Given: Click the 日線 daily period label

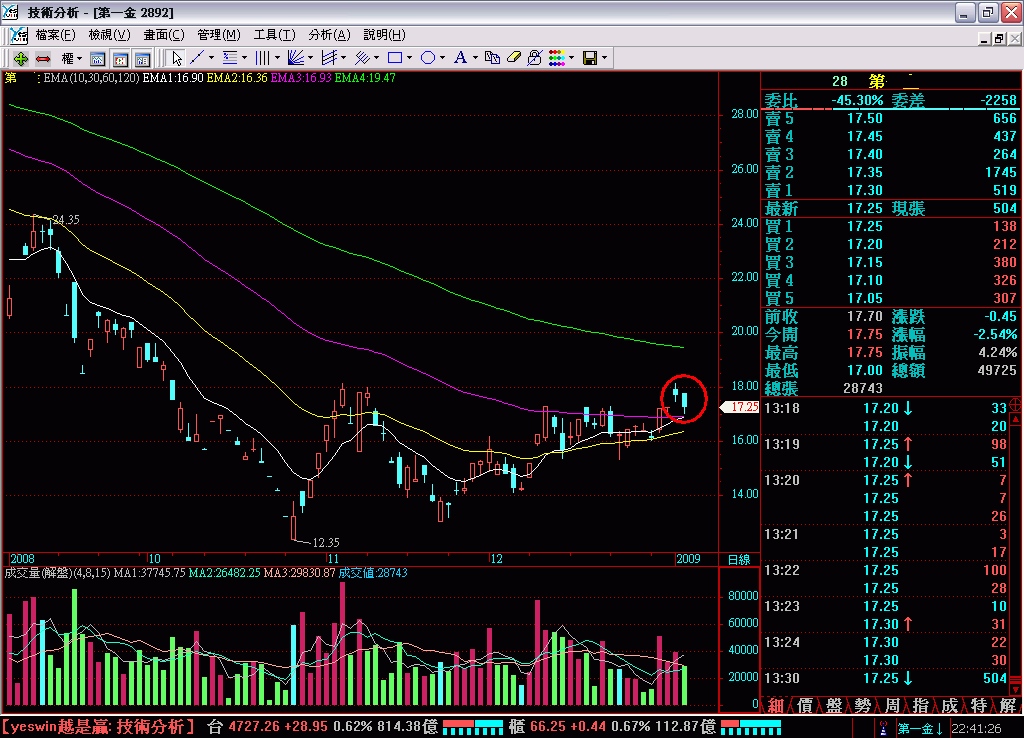Looking at the screenshot, I should coord(739,560).
